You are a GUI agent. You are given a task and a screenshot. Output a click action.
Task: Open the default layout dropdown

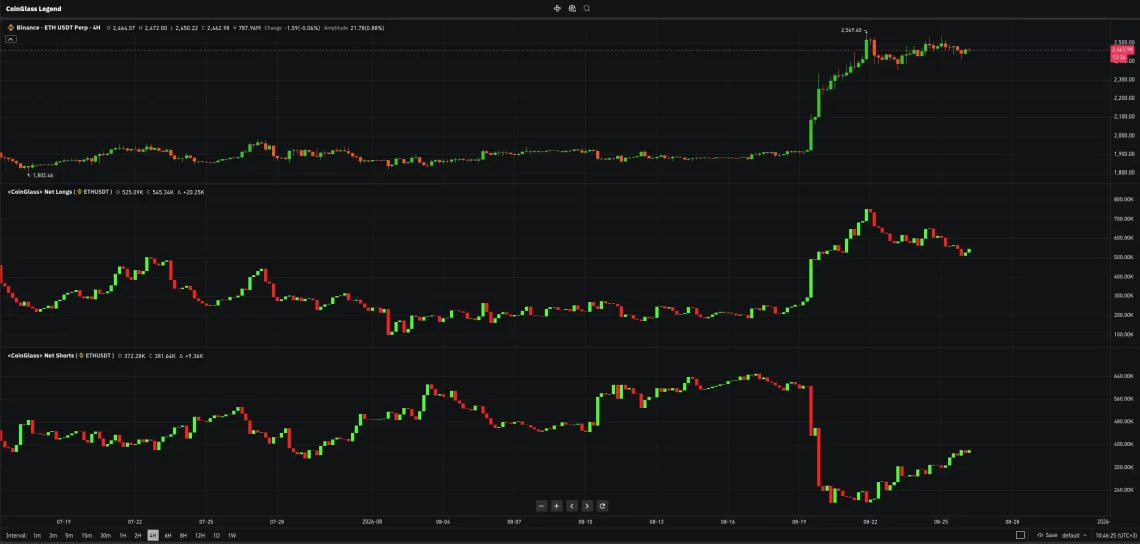click(x=1073, y=535)
